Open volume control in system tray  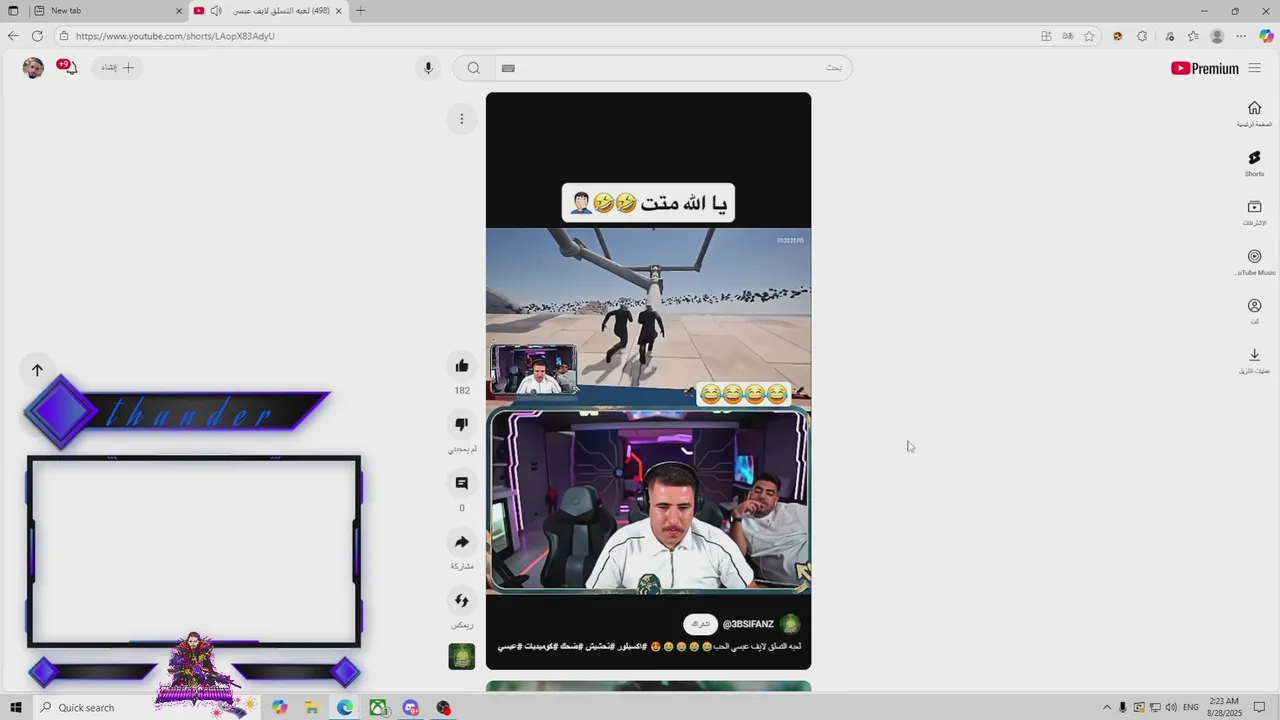click(1170, 708)
